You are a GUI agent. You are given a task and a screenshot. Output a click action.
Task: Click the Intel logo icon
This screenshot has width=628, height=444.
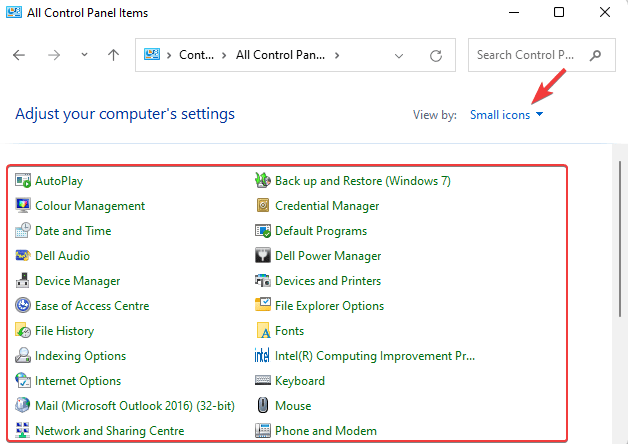coord(262,356)
